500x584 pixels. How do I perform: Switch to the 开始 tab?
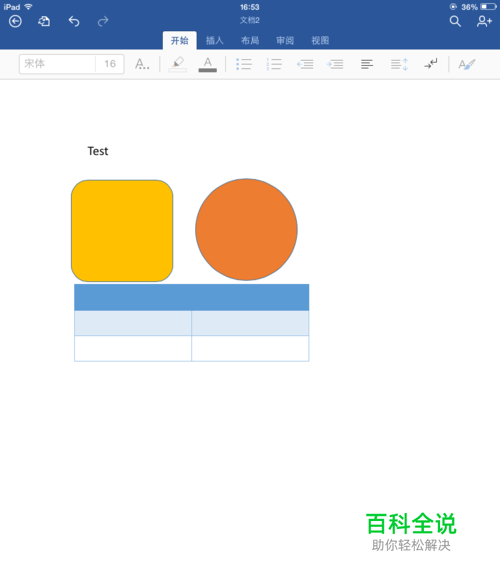click(x=180, y=40)
